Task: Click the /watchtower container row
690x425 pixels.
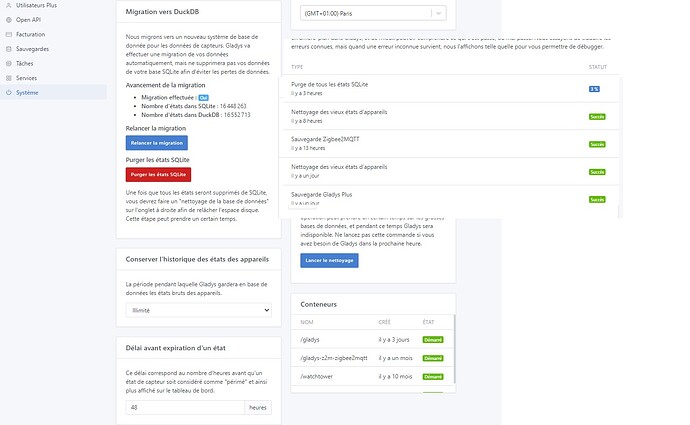Action: pos(370,377)
